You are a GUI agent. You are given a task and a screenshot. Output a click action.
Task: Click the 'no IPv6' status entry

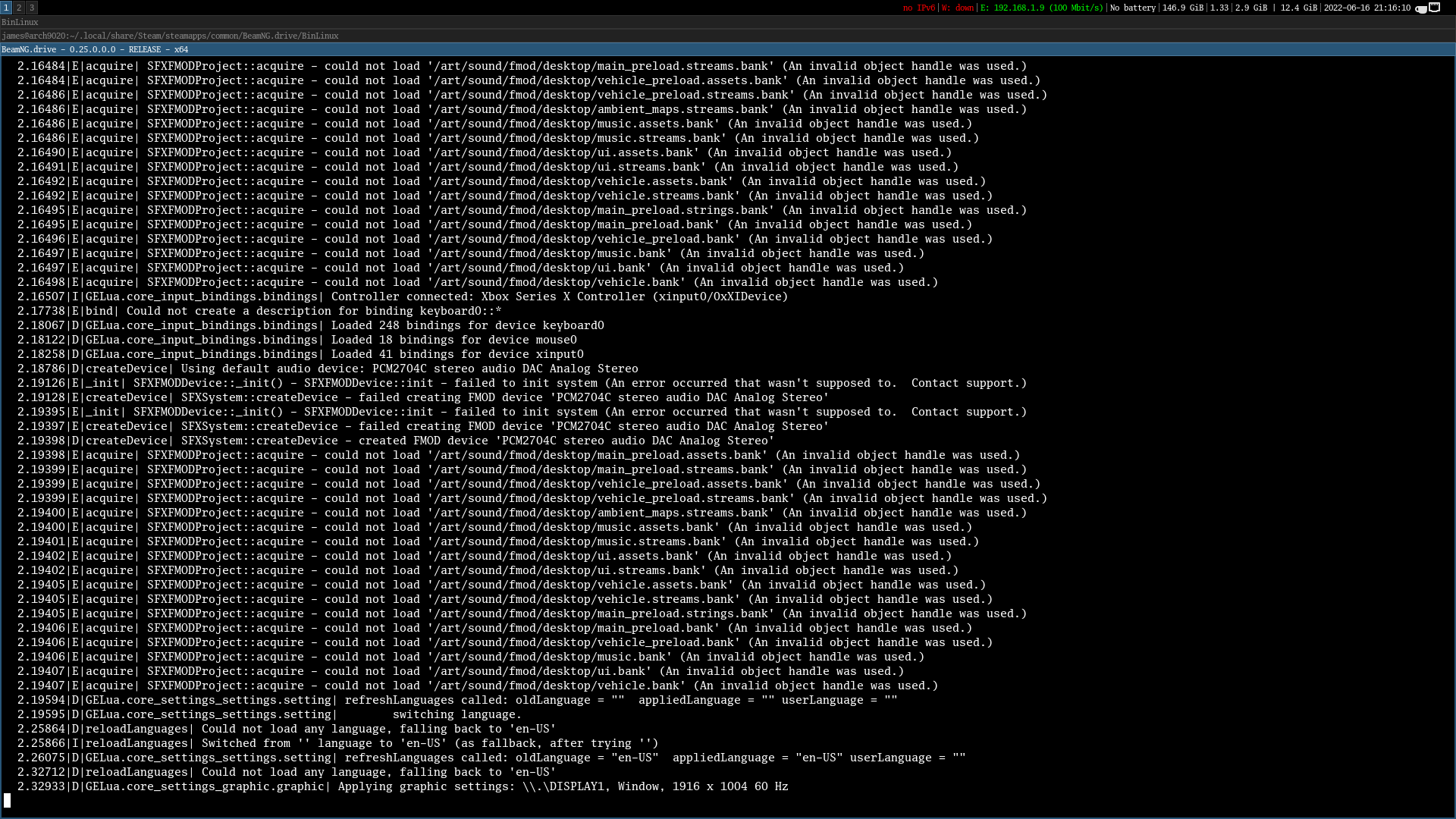pos(919,8)
